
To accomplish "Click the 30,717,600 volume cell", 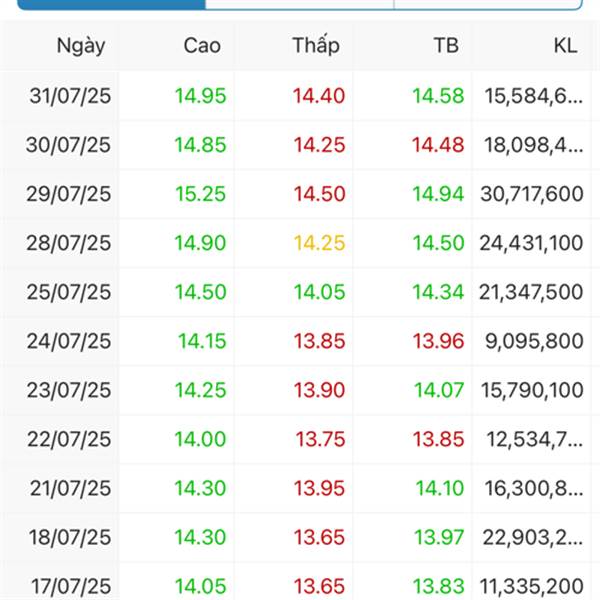I will [x=532, y=194].
